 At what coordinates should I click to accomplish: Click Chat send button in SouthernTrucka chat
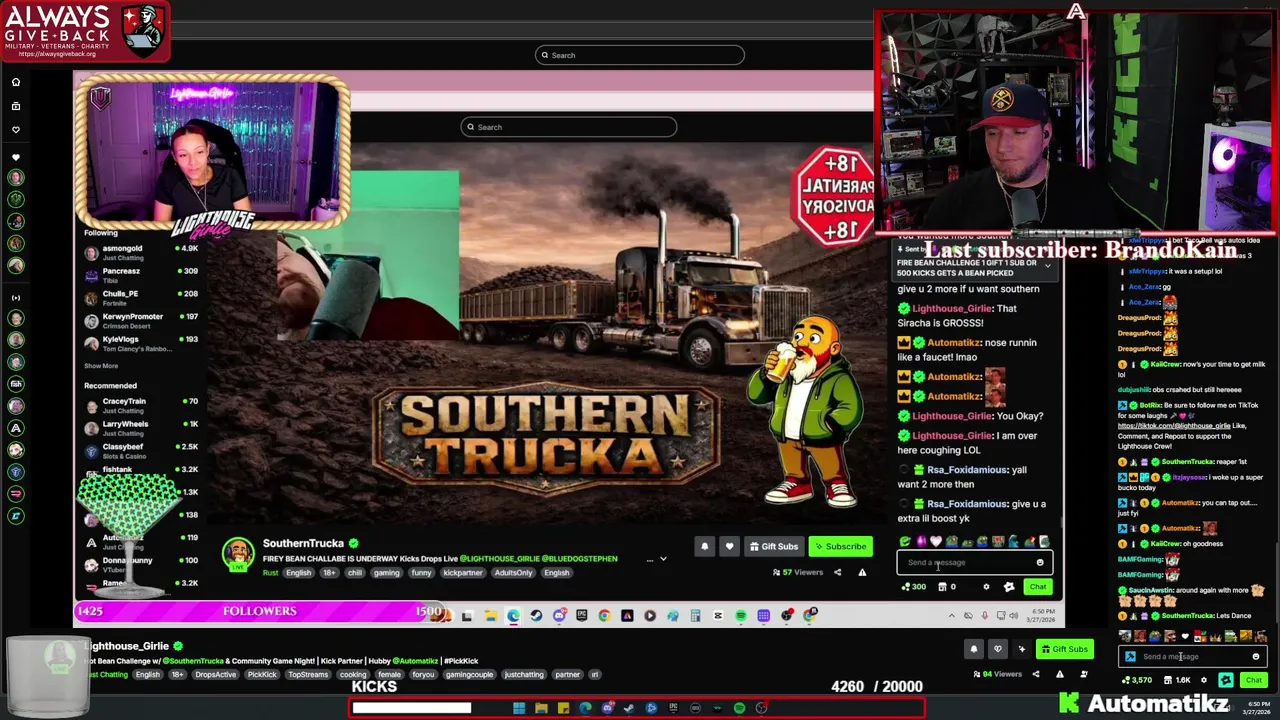(x=1038, y=587)
